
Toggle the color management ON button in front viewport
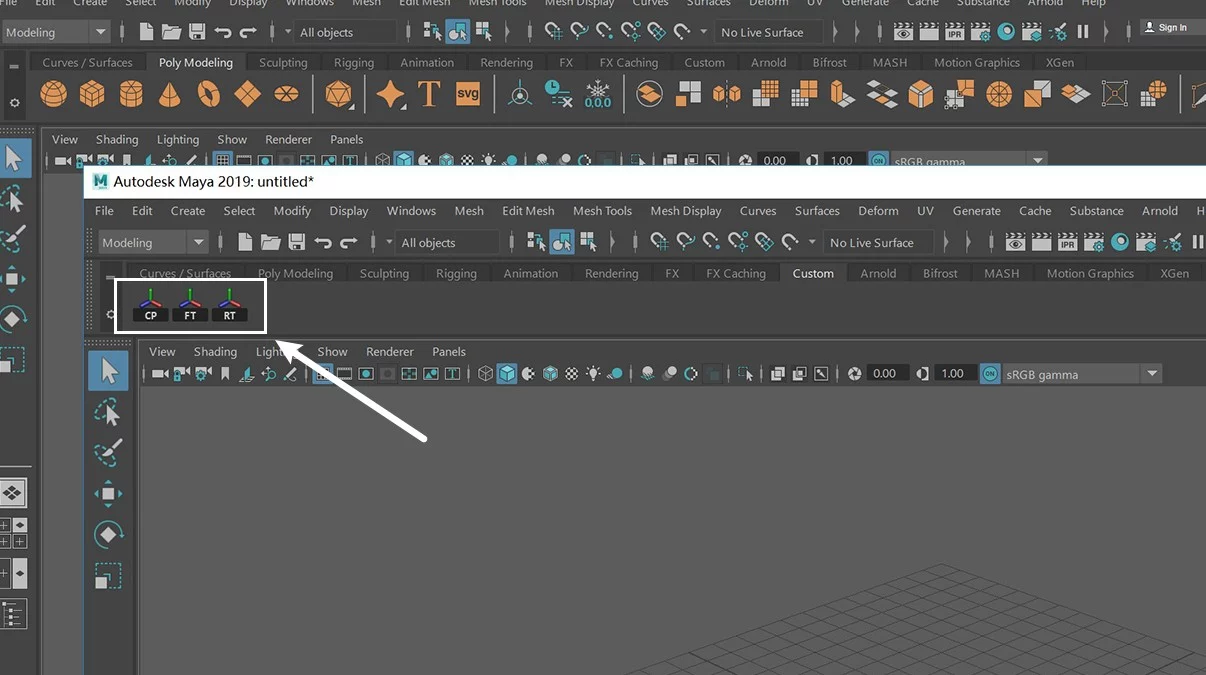[x=990, y=374]
